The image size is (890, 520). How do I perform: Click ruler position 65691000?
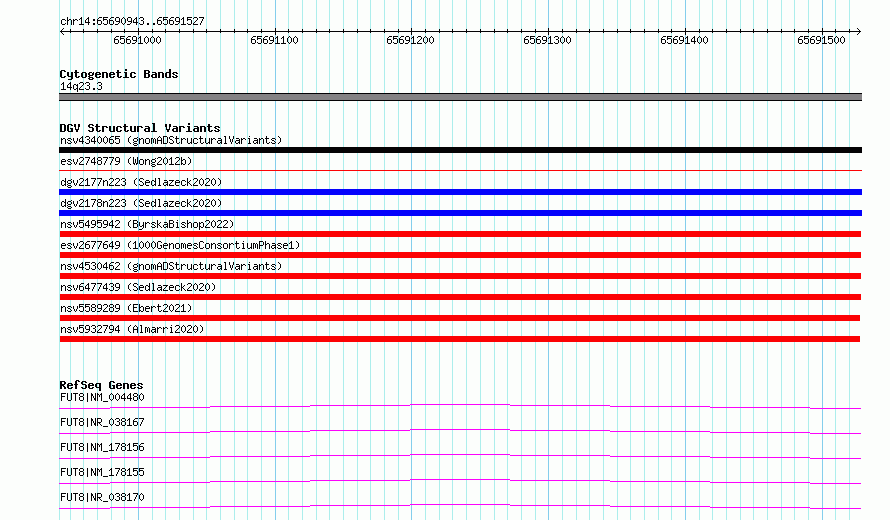[137, 40]
